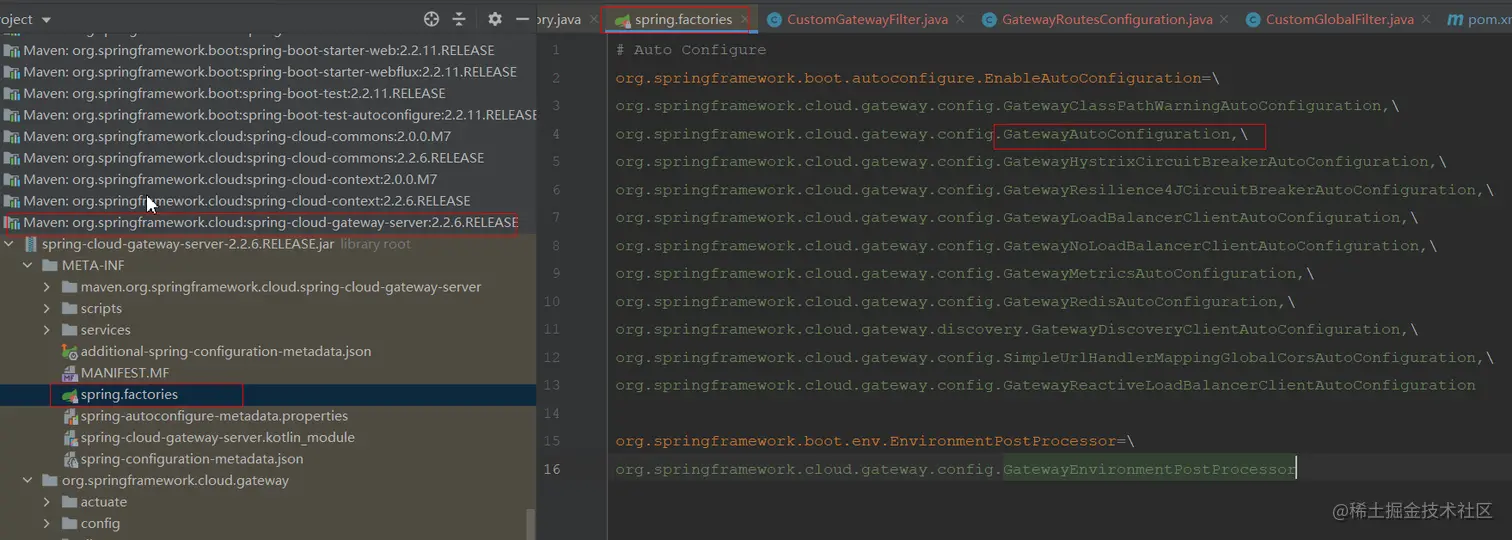Click line number 15 in the gutter
Image resolution: width=1512 pixels, height=540 pixels.
point(553,441)
